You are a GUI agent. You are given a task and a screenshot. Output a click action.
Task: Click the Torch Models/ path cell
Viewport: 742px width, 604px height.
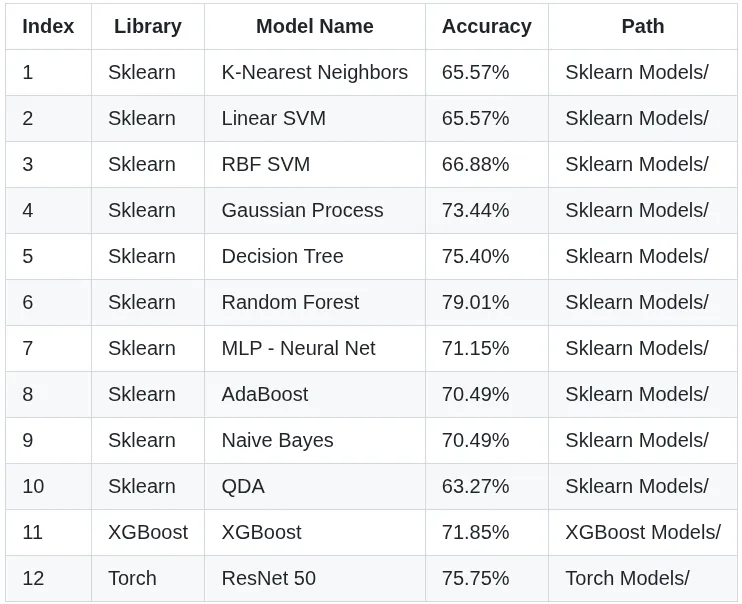[627, 578]
